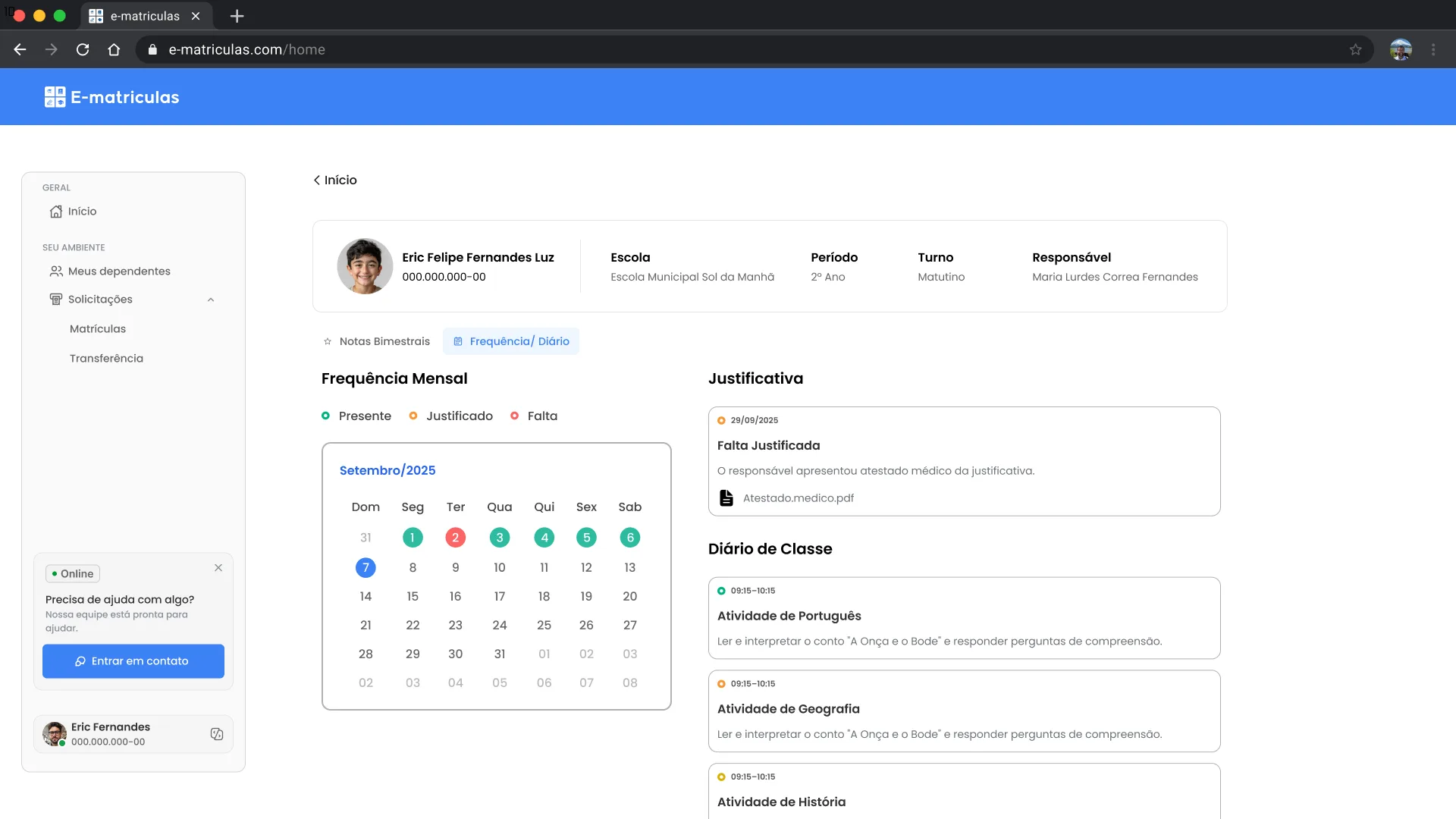
Task: Click the Setembro/2025 month label
Action: click(x=388, y=471)
